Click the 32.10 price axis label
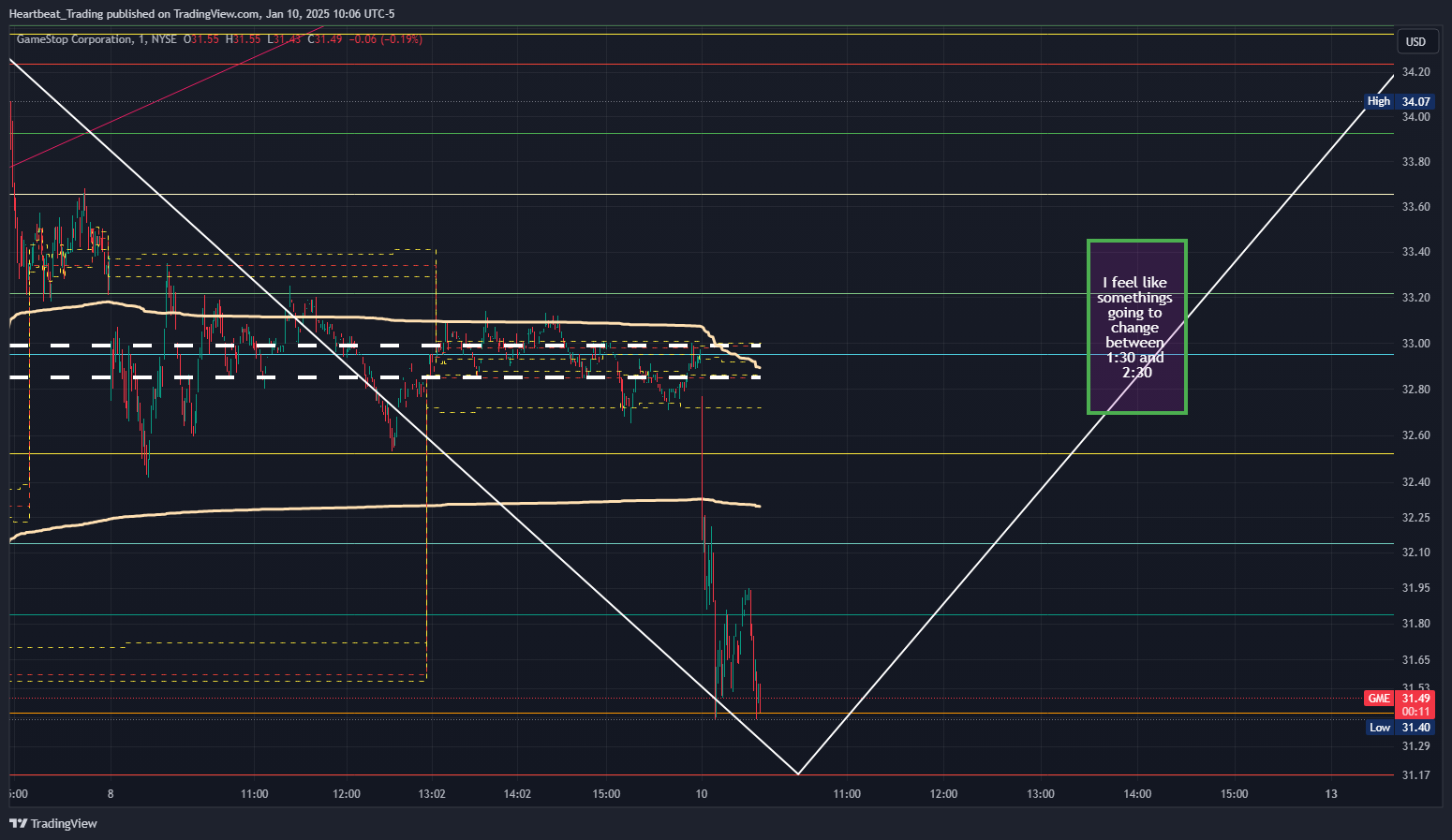The height and width of the screenshot is (840, 1452). [x=1415, y=553]
